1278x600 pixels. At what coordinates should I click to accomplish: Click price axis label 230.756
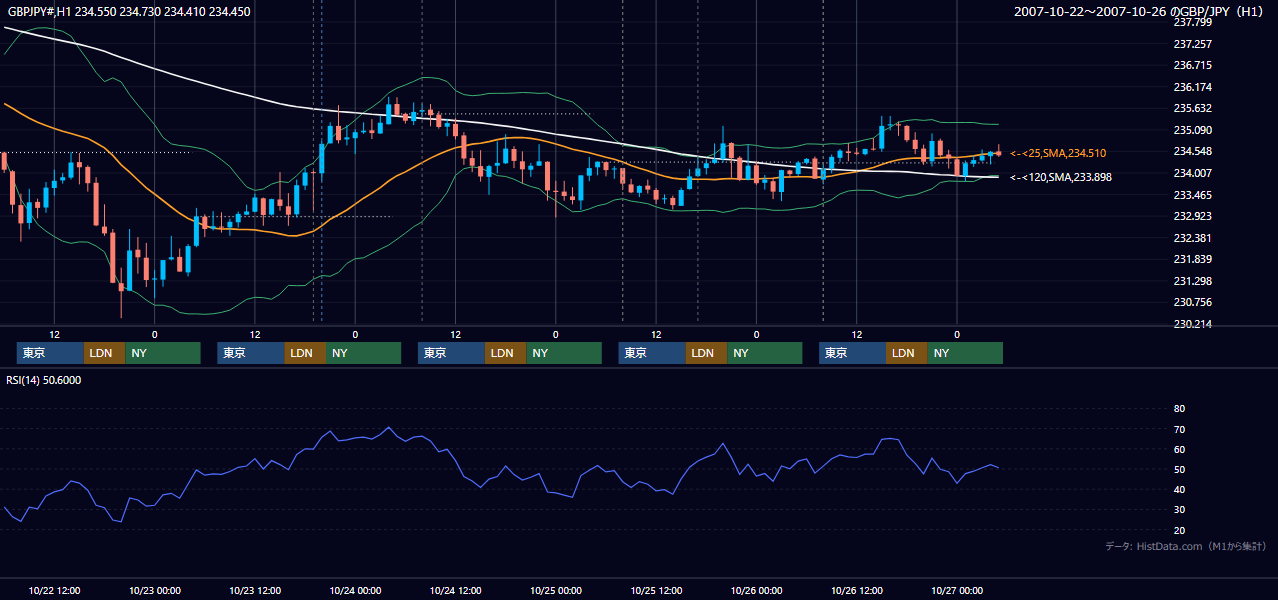1192,302
